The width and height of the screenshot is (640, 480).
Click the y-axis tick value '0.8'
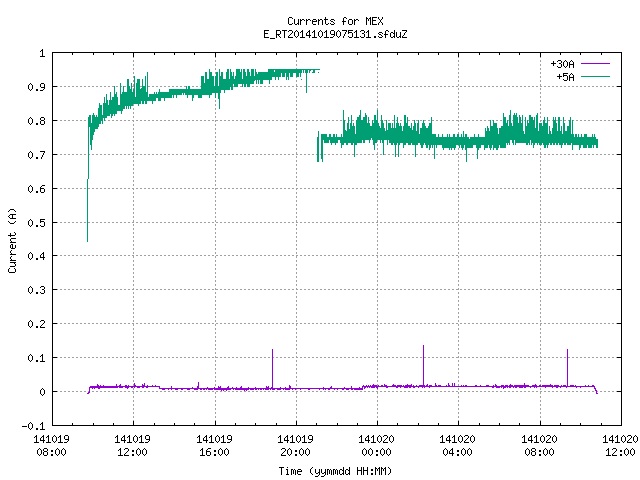[x=36, y=121]
